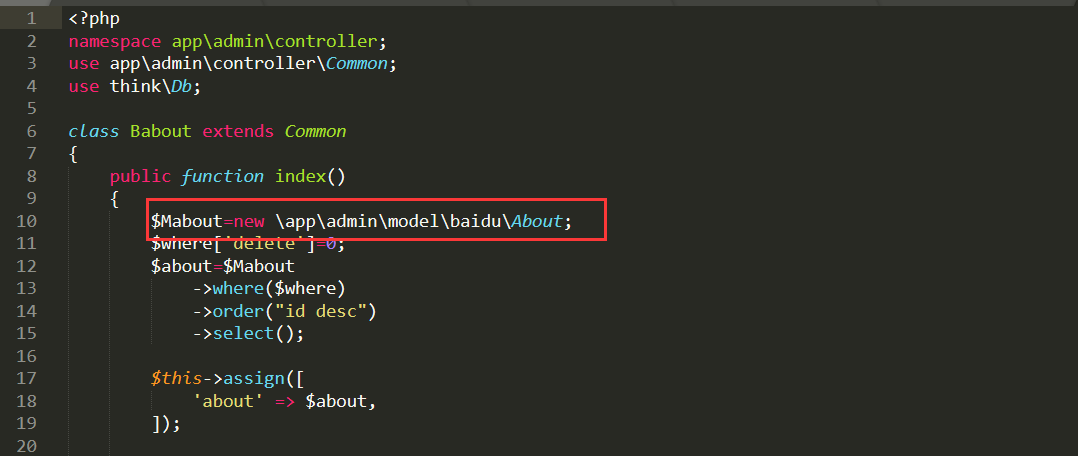Click line number 17 in the gutter
The image size is (1078, 456).
[x=26, y=378]
